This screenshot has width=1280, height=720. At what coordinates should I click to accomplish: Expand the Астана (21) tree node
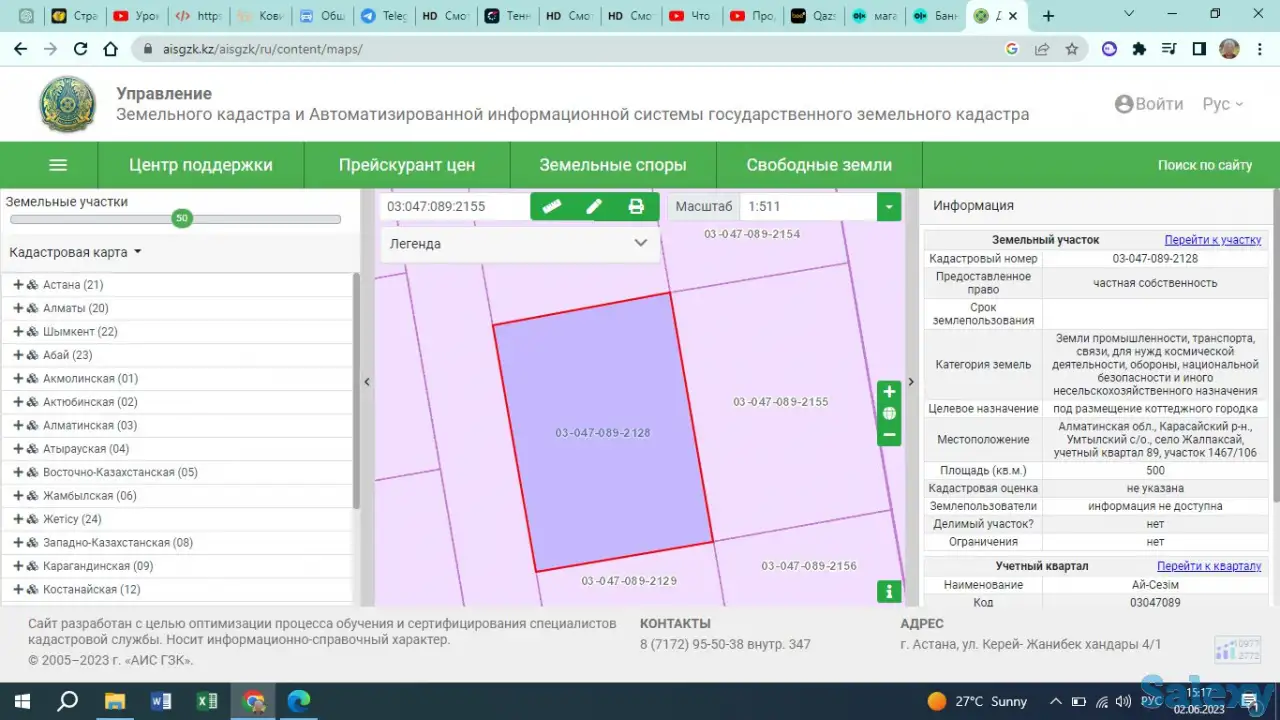click(18, 285)
